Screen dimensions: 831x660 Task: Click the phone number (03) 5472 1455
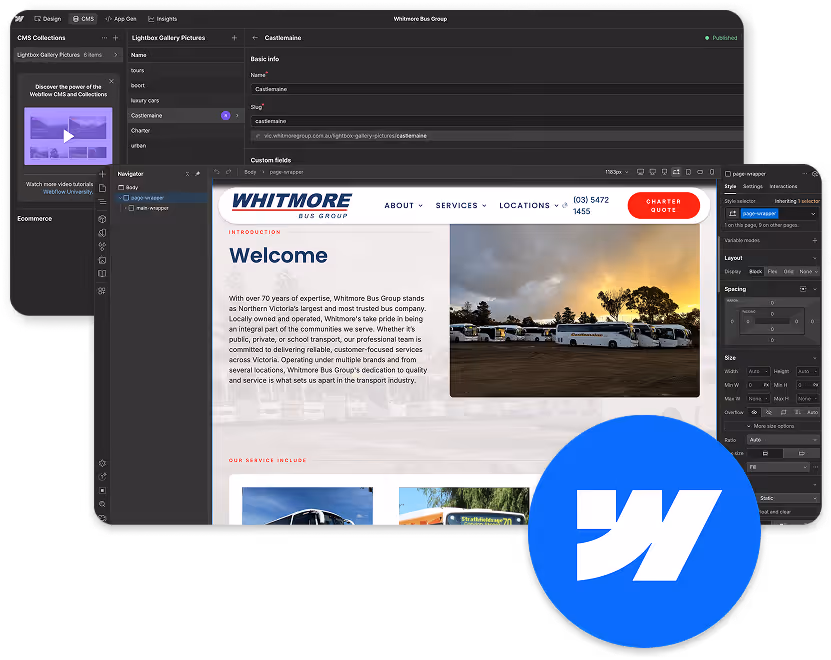(x=591, y=205)
